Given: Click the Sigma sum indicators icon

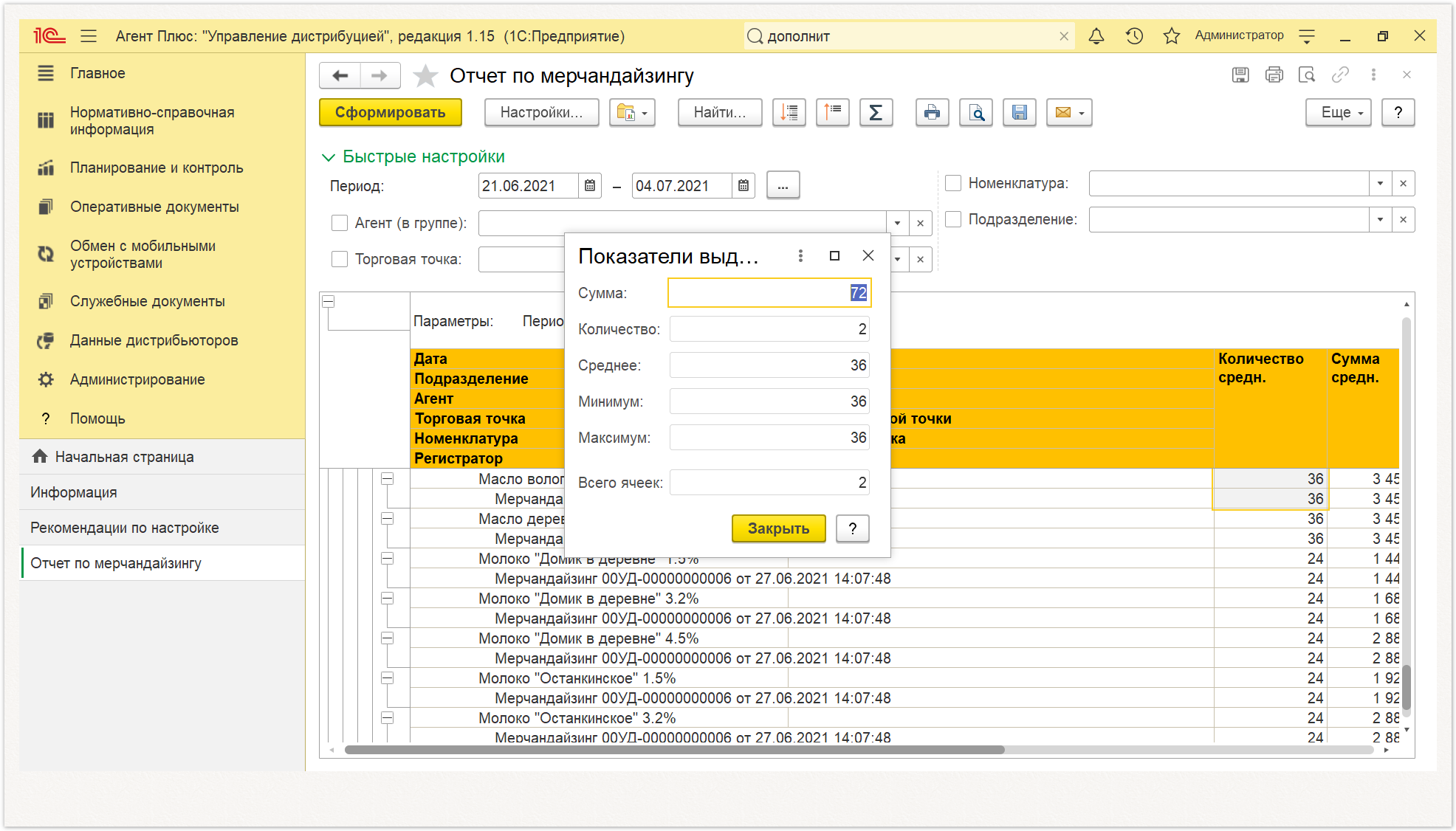Looking at the screenshot, I should [876, 113].
